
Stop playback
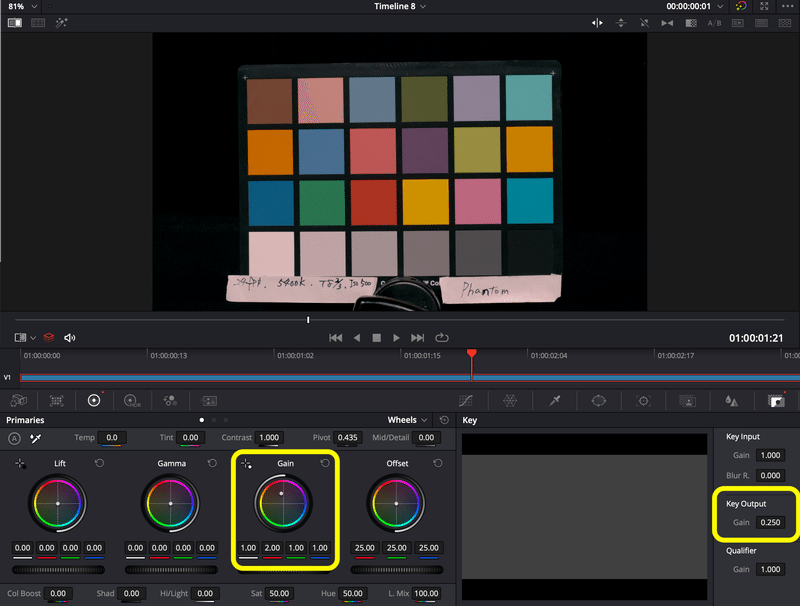377,338
